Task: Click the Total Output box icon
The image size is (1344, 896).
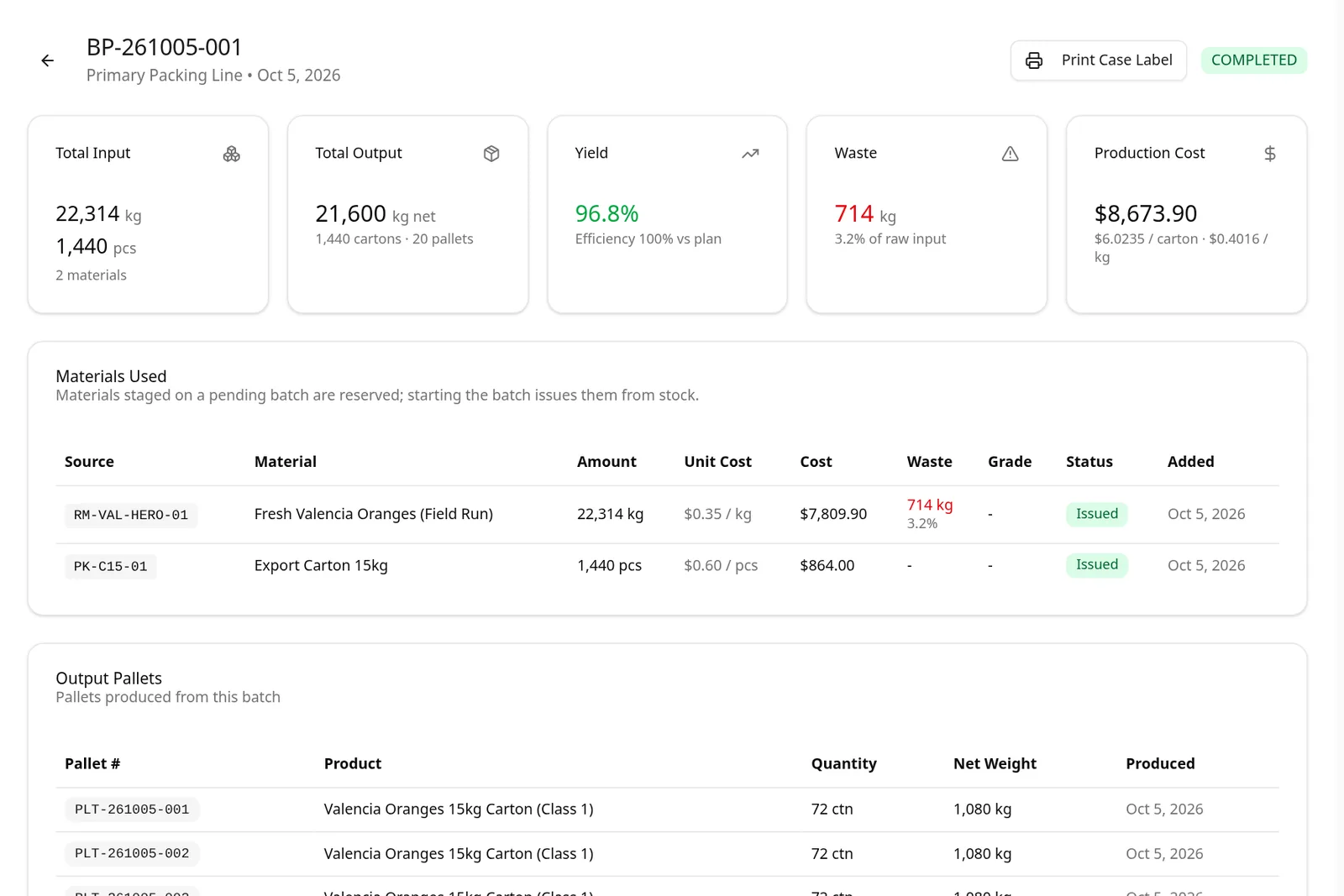Action: point(491,154)
